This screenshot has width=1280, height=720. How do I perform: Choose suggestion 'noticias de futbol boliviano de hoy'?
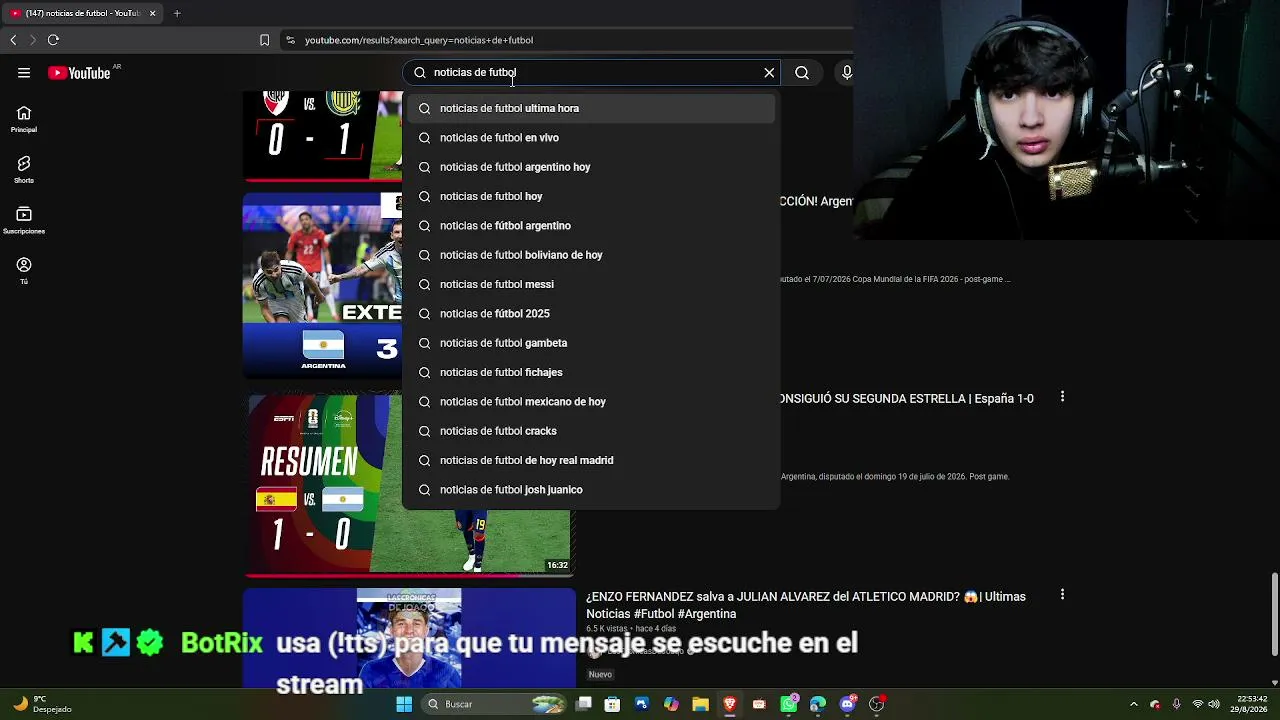(591, 255)
